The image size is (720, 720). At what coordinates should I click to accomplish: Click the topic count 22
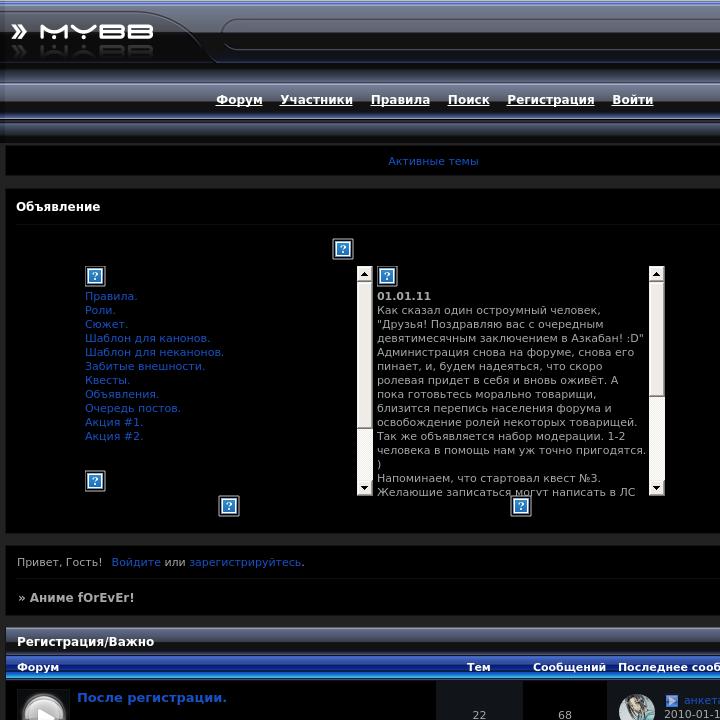click(479, 715)
